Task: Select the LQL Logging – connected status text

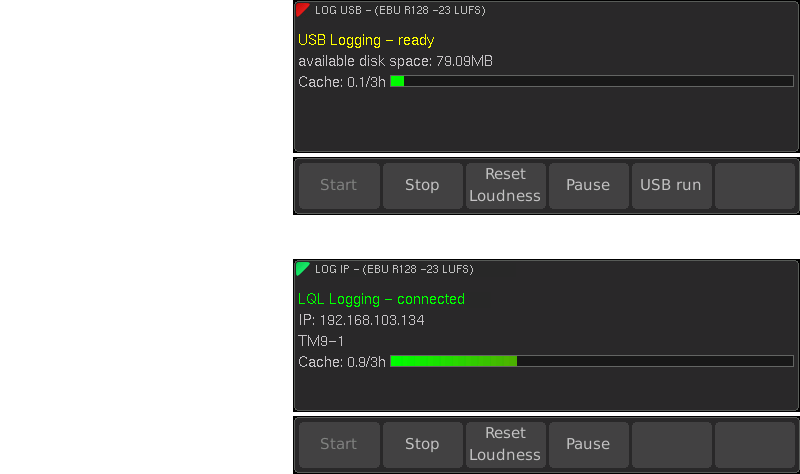Action: point(381,299)
